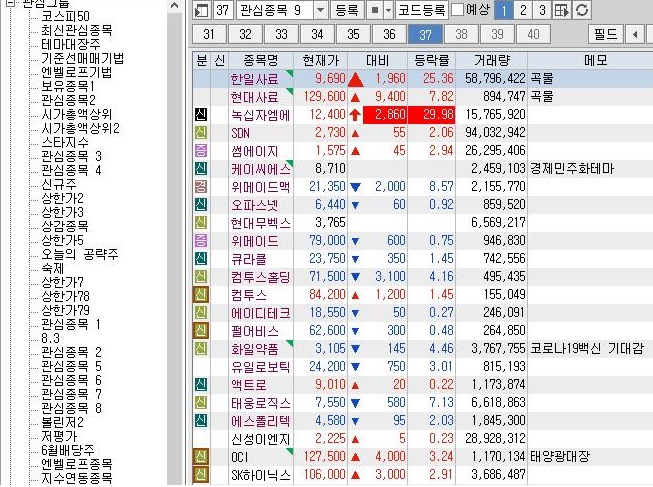The height and width of the screenshot is (487, 653).
Task: Click the left arrow next to 필드 button
Action: tap(635, 34)
